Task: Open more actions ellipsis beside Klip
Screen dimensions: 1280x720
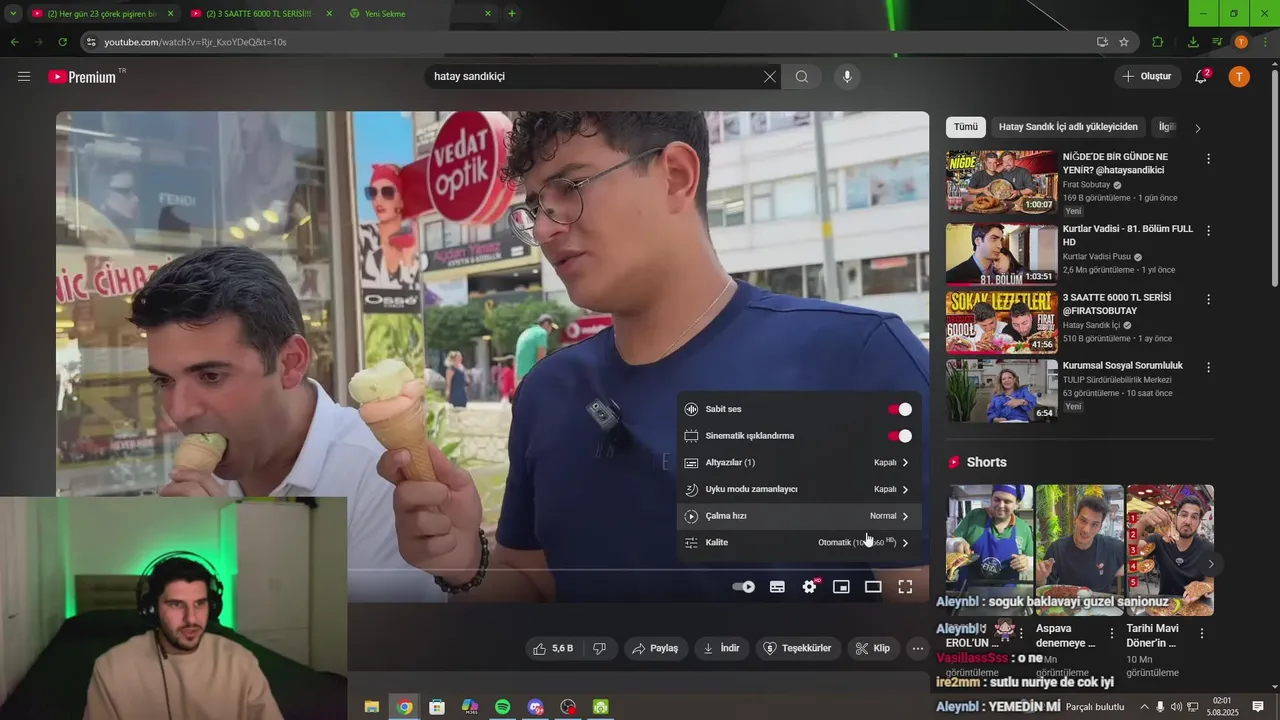Action: [917, 648]
